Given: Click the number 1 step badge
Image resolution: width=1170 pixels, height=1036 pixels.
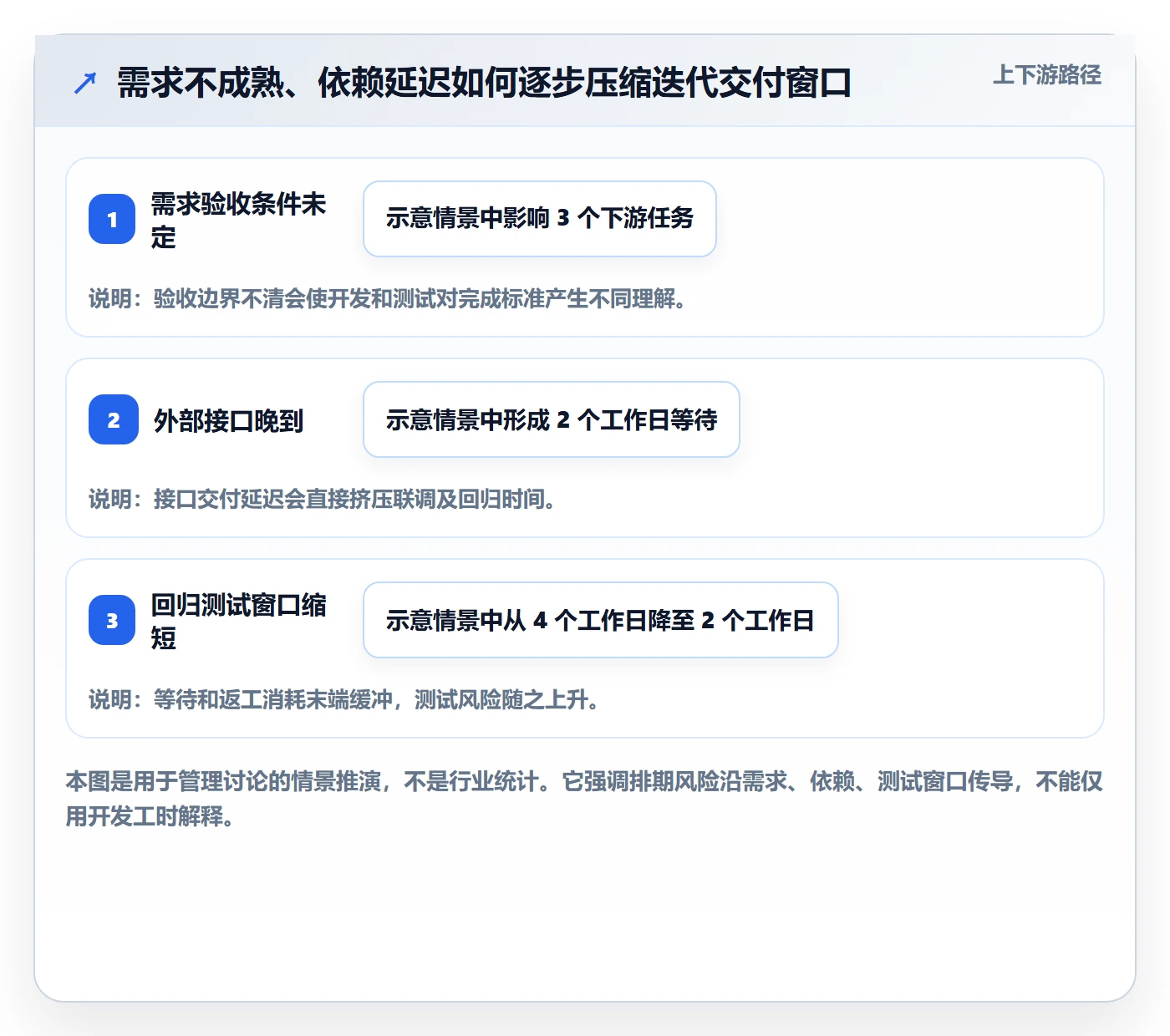Looking at the screenshot, I should tap(112, 219).
